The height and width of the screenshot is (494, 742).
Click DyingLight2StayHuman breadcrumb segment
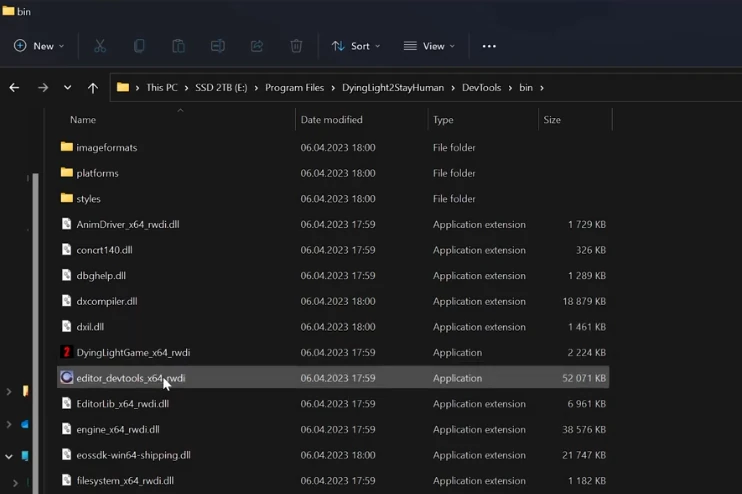click(392, 88)
